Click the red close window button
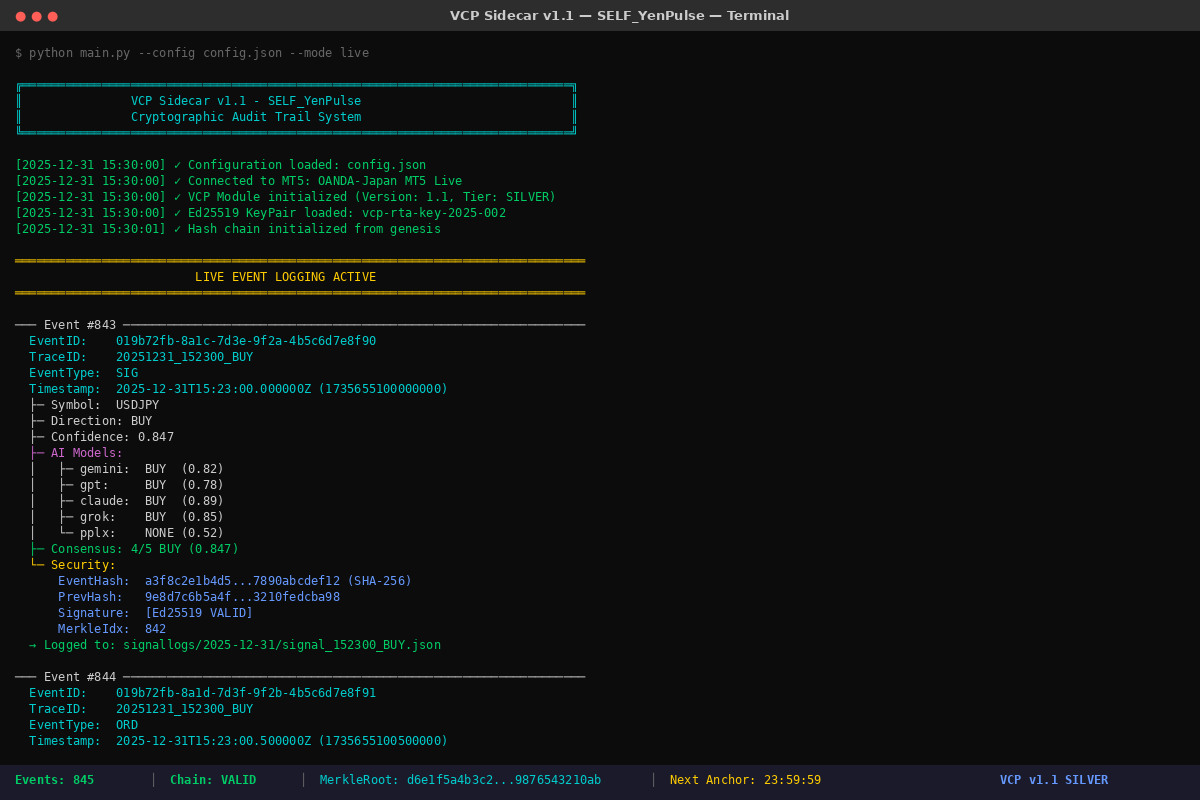Screen dimensions: 1200x800 pos(20,16)
